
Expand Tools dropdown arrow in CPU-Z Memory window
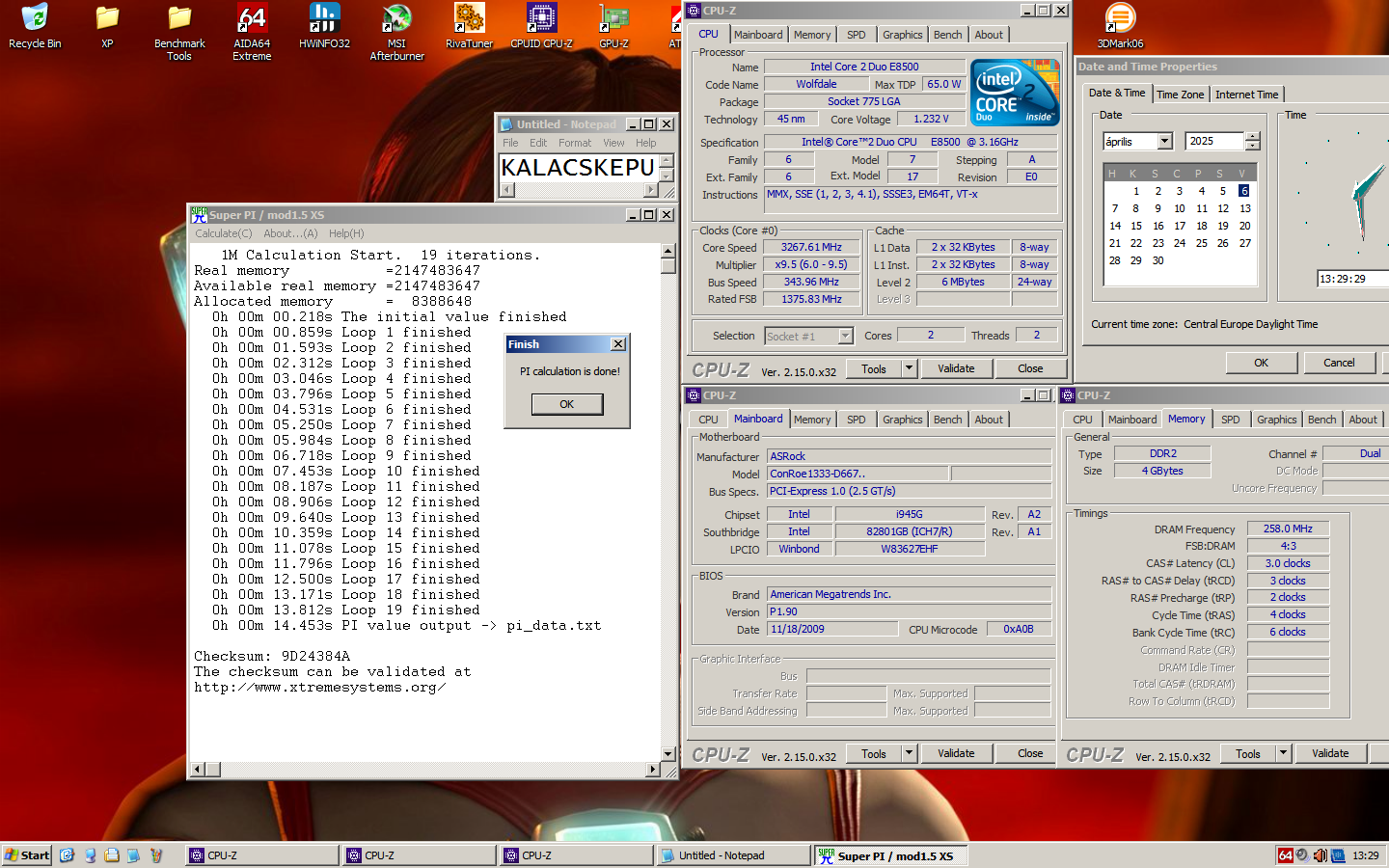pyautogui.click(x=1283, y=753)
